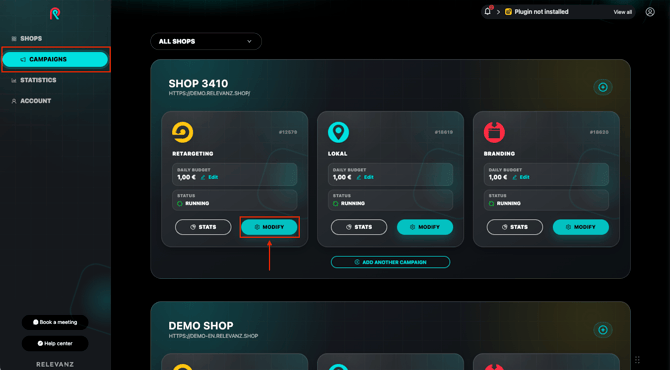Click the View all notifications link
Image resolution: width=670 pixels, height=370 pixels.
(x=623, y=12)
